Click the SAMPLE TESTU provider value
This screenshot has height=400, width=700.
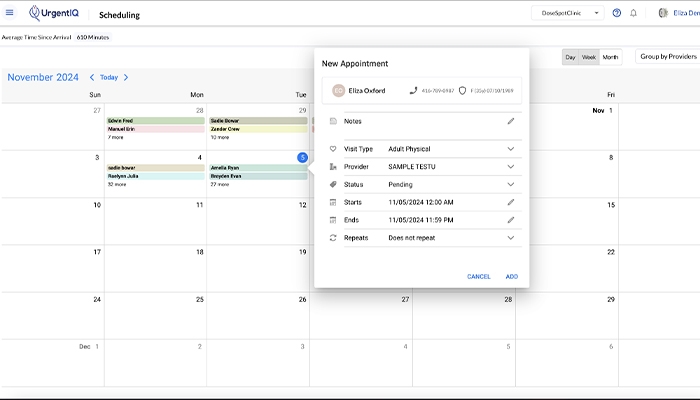click(x=412, y=167)
